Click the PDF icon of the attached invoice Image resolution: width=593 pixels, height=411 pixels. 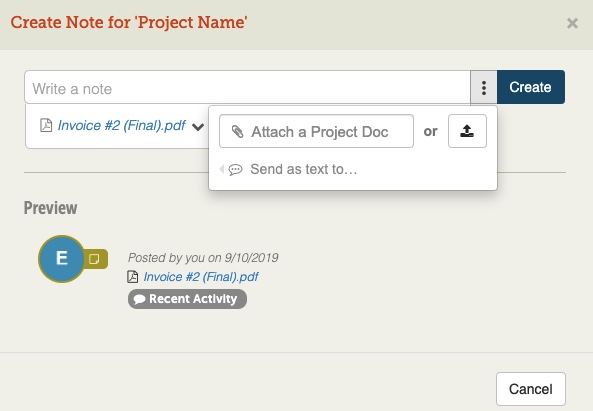[46, 125]
